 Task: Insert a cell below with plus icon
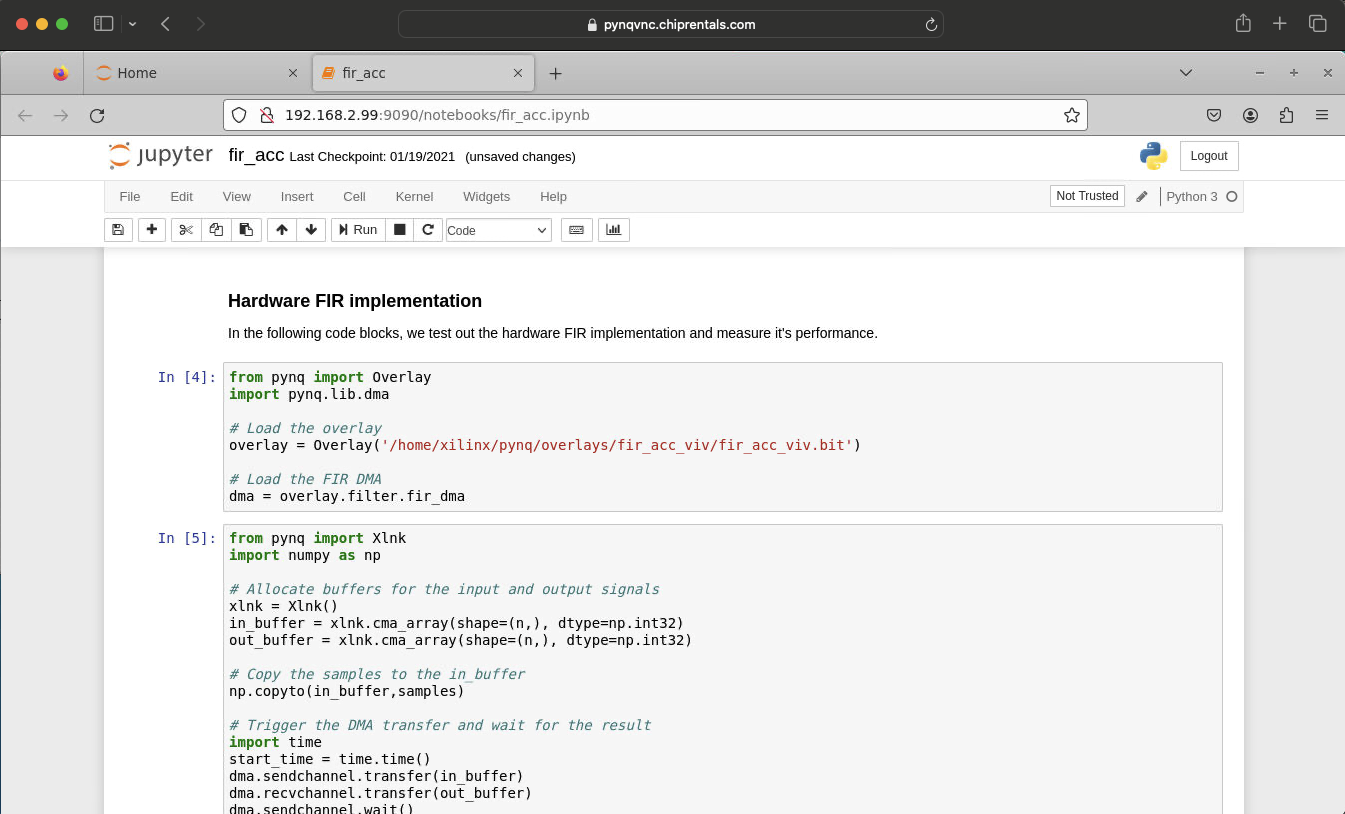point(151,230)
